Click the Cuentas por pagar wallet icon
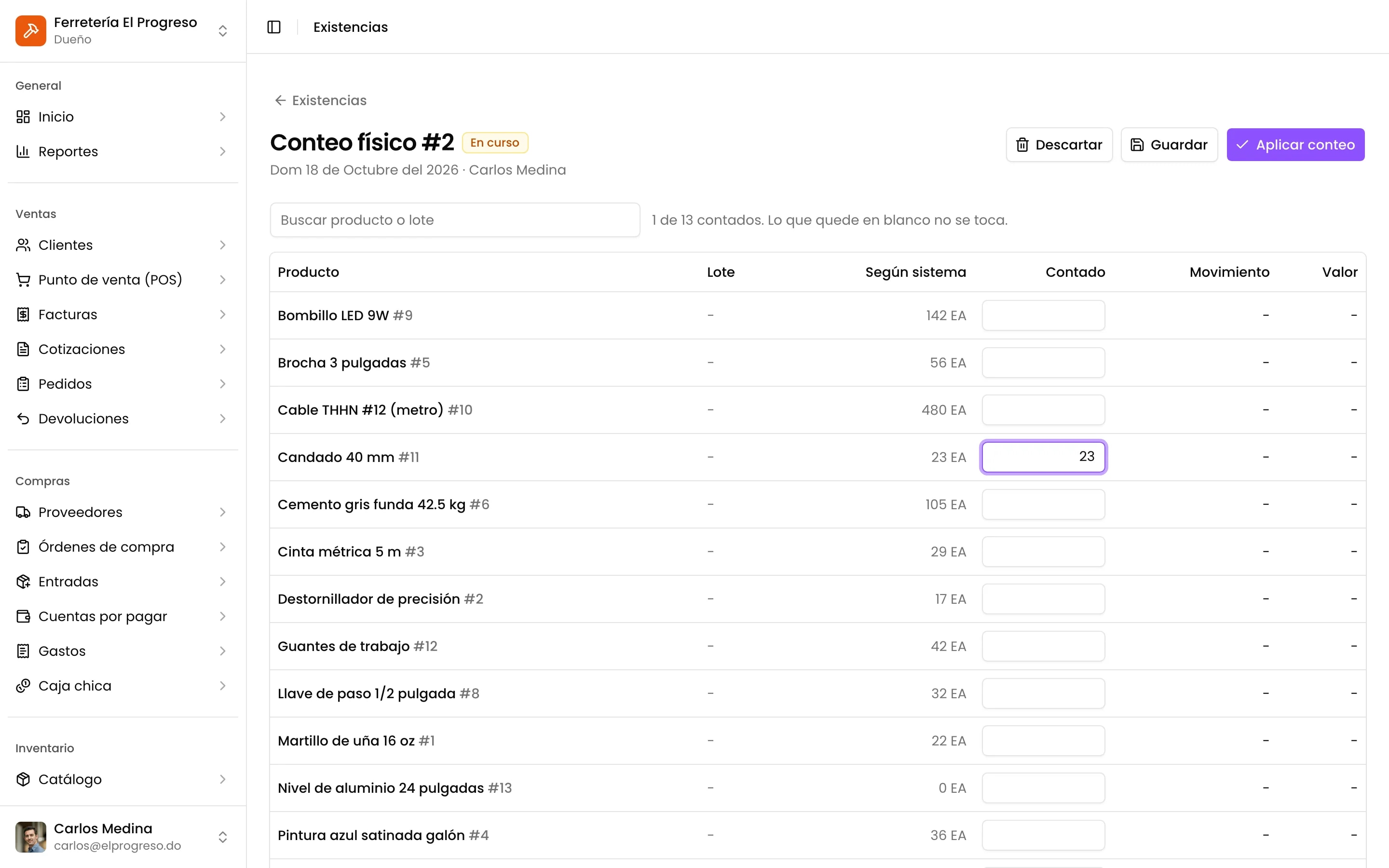This screenshot has width=1389, height=868. [23, 617]
